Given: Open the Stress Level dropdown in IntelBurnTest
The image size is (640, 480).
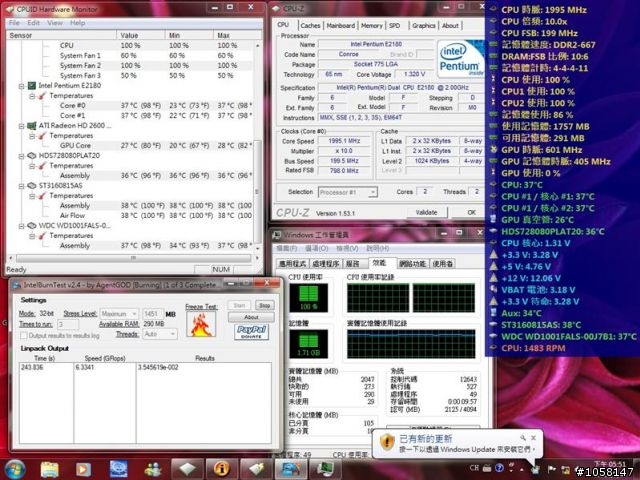Looking at the screenshot, I should (x=119, y=314).
